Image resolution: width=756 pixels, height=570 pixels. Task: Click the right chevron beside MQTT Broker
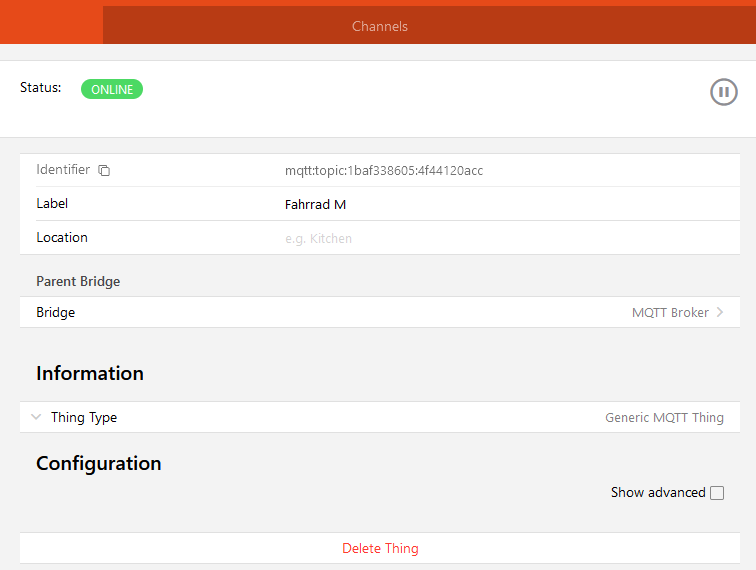pos(720,313)
